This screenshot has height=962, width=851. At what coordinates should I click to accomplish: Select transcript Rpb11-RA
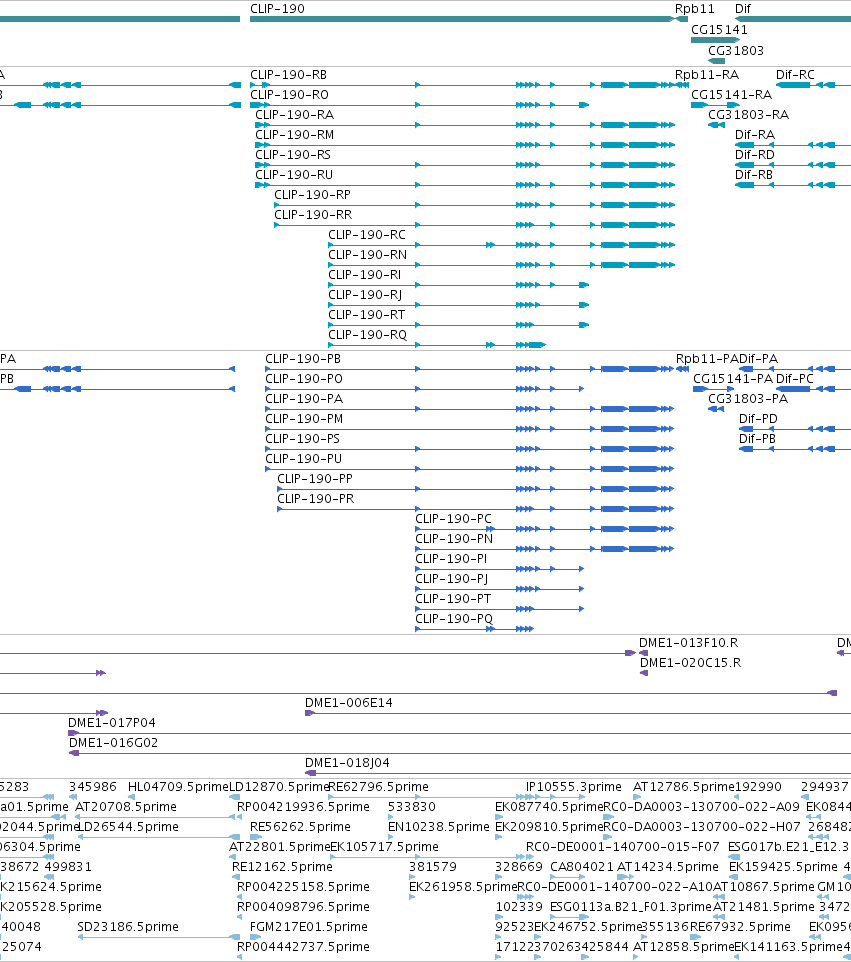click(x=707, y=75)
